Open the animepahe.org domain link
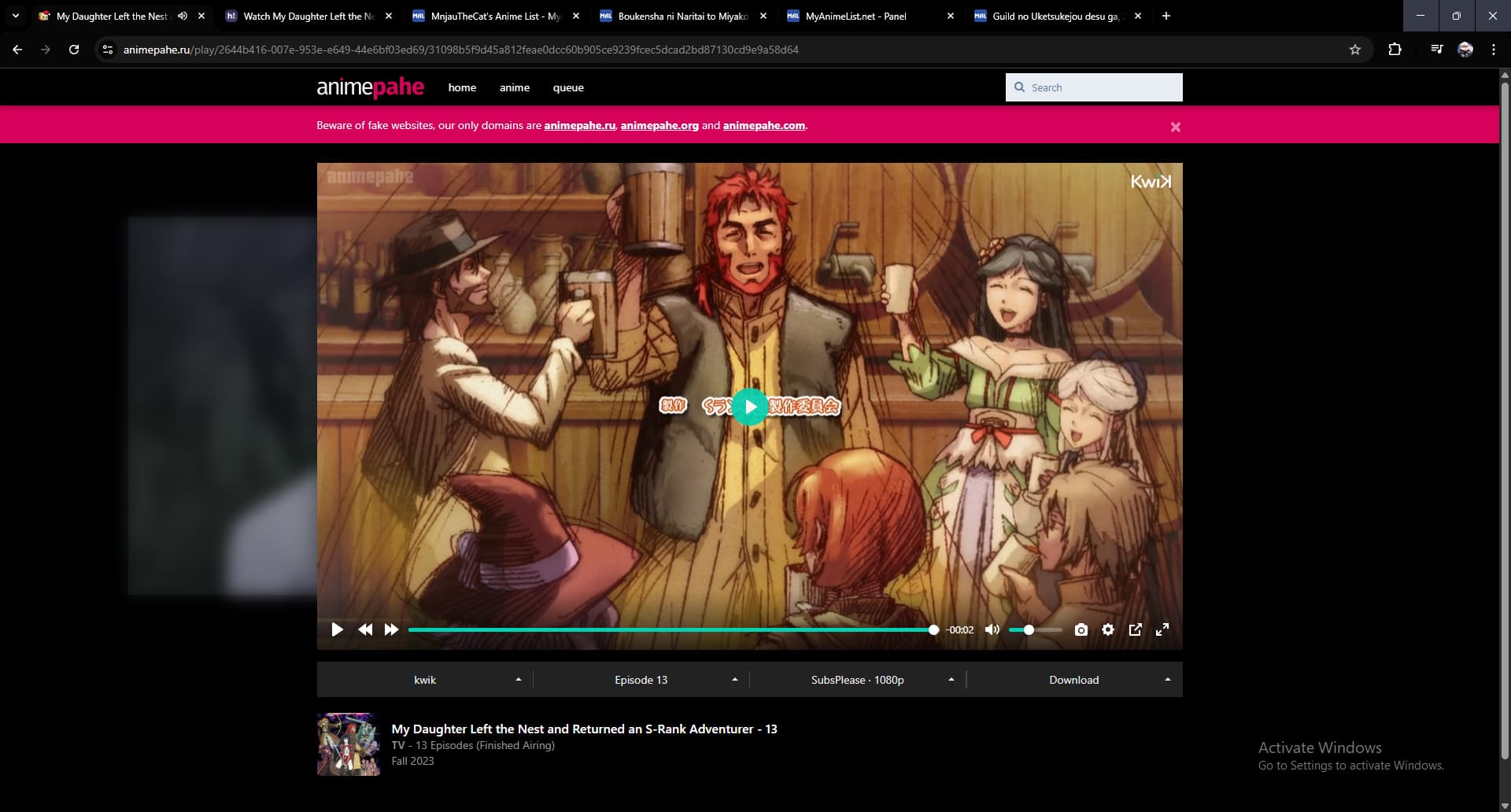This screenshot has width=1511, height=812. [x=659, y=125]
